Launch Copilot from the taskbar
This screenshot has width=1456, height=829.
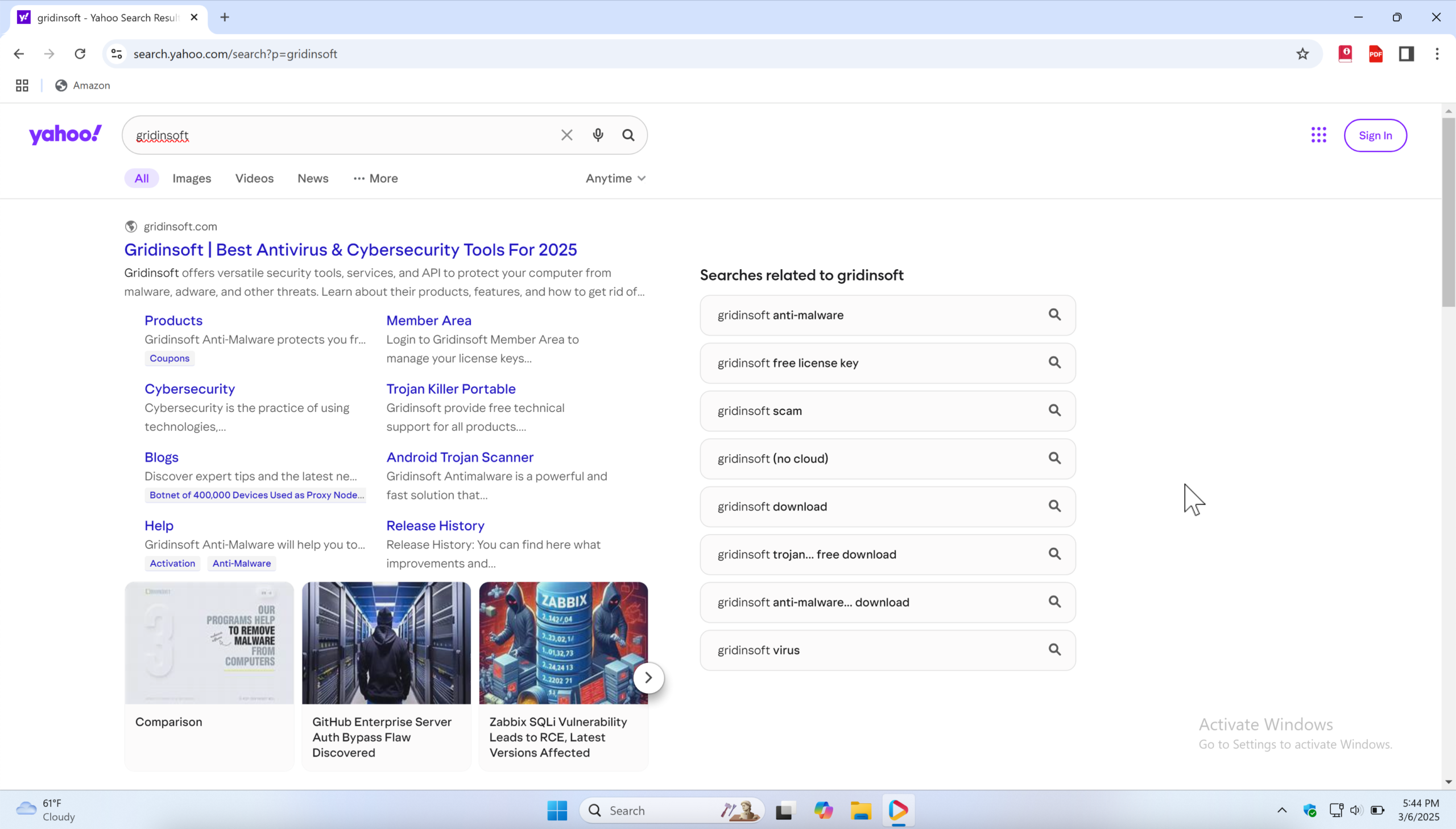823,810
